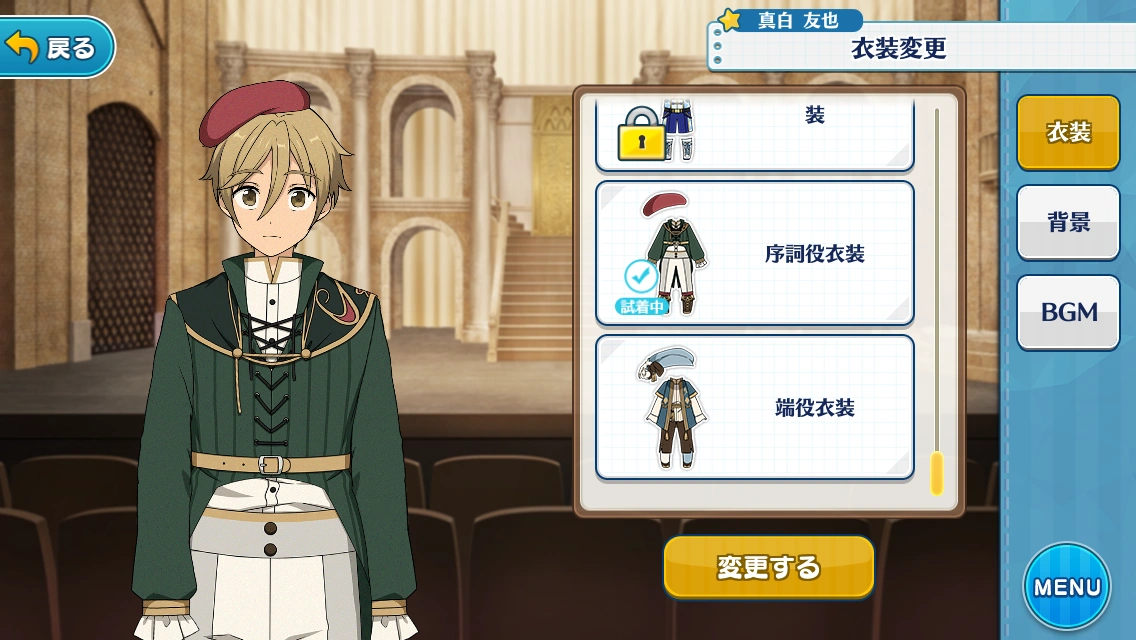Screen dimensions: 1136x640
Task: Select the padlock icon on the locked outfit
Action: [641, 133]
